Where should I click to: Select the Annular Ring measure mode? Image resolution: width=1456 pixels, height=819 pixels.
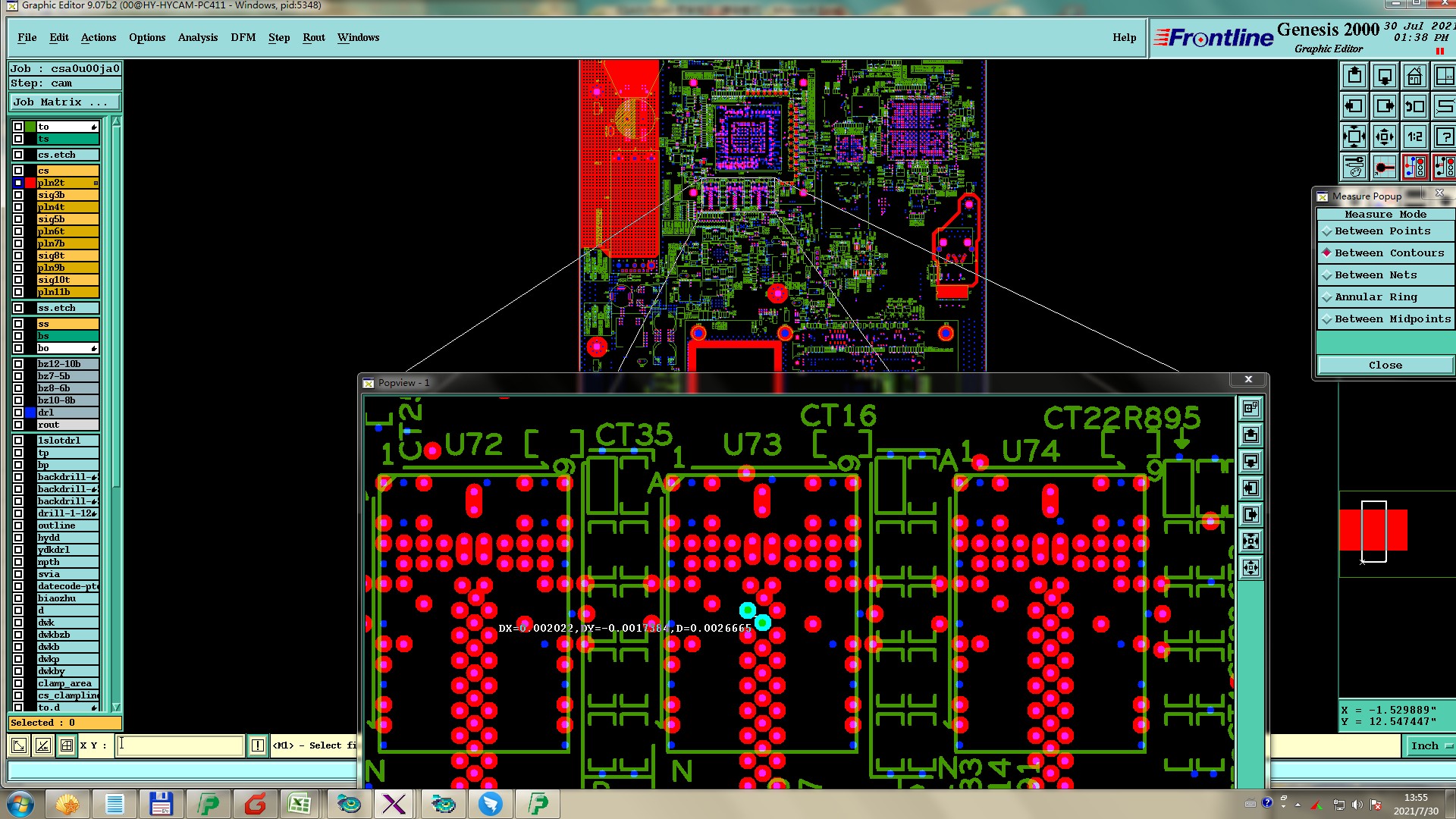pyautogui.click(x=1376, y=297)
